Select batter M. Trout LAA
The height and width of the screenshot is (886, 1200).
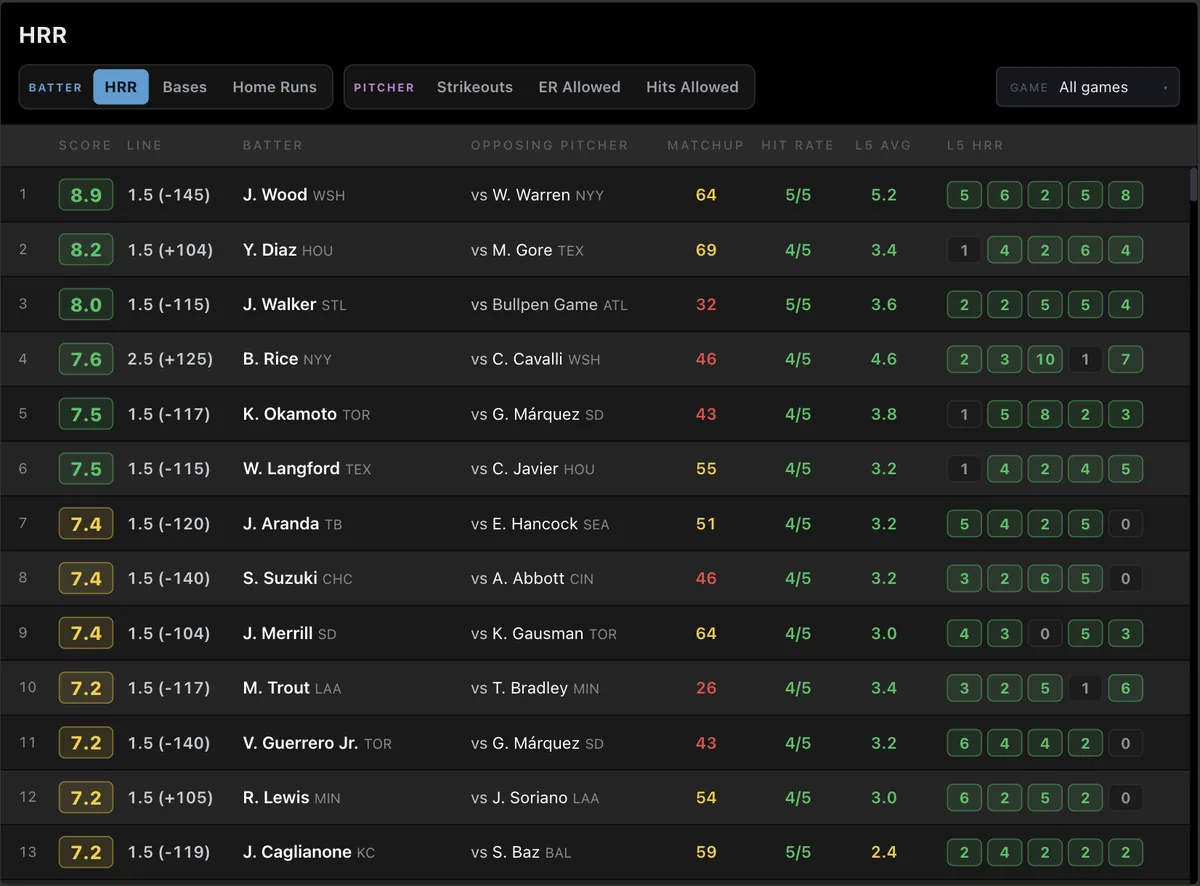click(x=293, y=688)
